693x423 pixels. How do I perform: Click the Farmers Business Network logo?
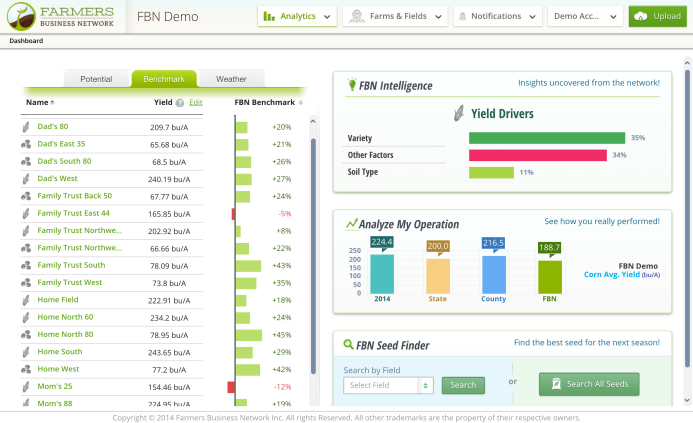click(61, 16)
